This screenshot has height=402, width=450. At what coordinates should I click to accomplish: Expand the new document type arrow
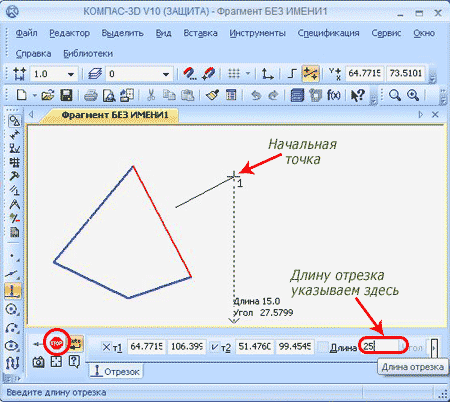pos(34,95)
